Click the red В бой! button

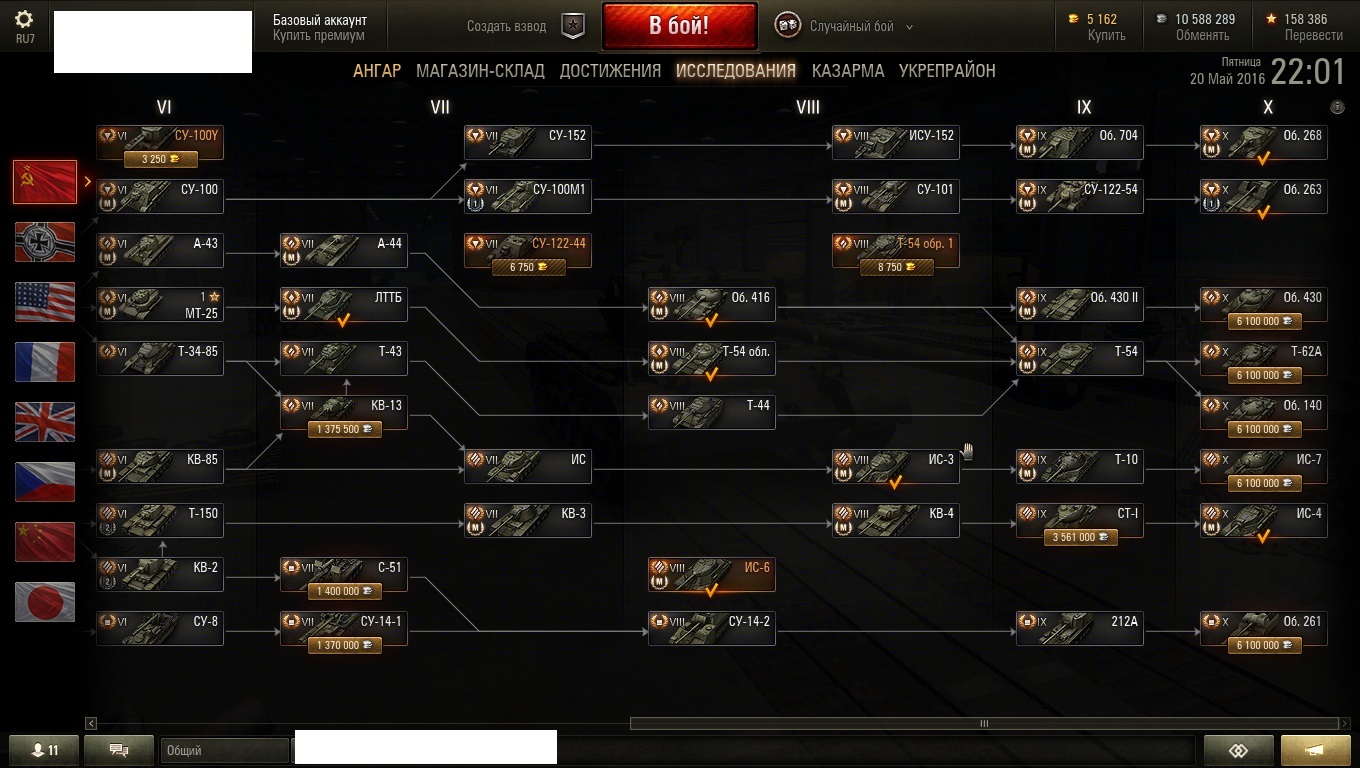click(679, 26)
